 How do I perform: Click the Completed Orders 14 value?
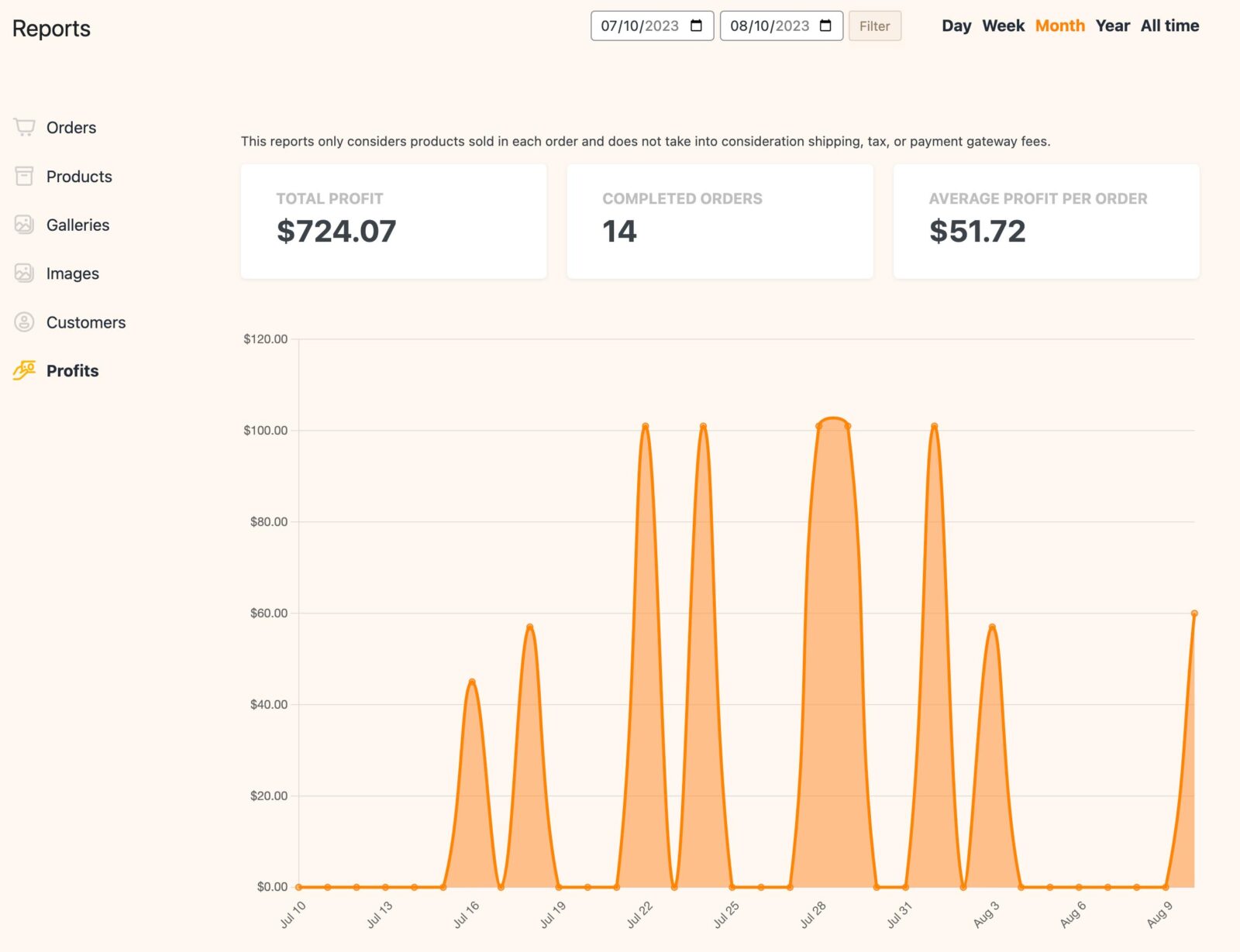(x=619, y=231)
